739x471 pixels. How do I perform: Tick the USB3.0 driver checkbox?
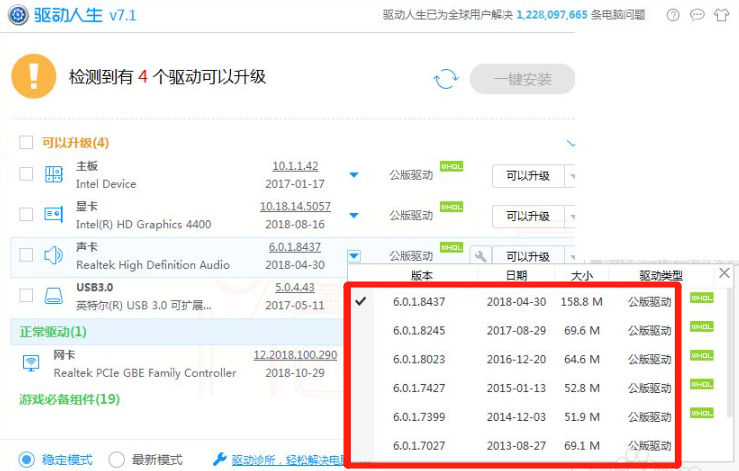point(26,296)
